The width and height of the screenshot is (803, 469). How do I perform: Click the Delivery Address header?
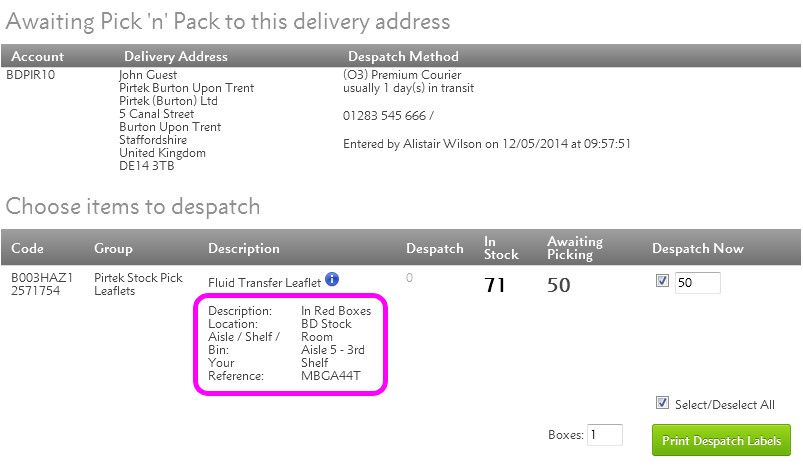(x=176, y=56)
